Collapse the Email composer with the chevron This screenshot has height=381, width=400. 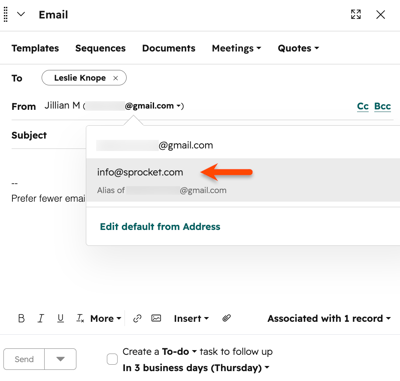(21, 14)
